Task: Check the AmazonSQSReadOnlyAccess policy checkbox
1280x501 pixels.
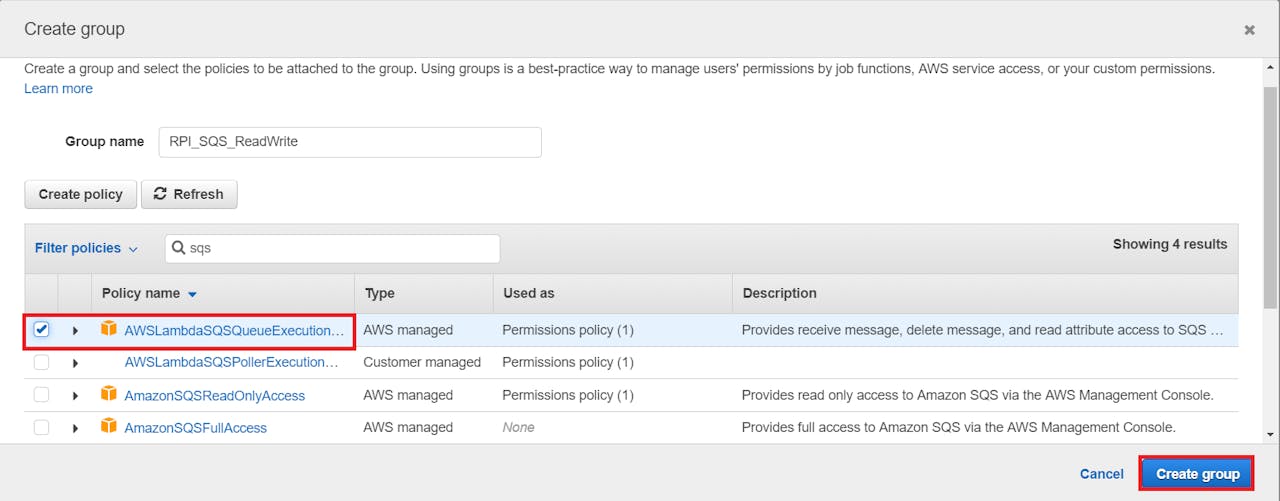Action: click(41, 395)
